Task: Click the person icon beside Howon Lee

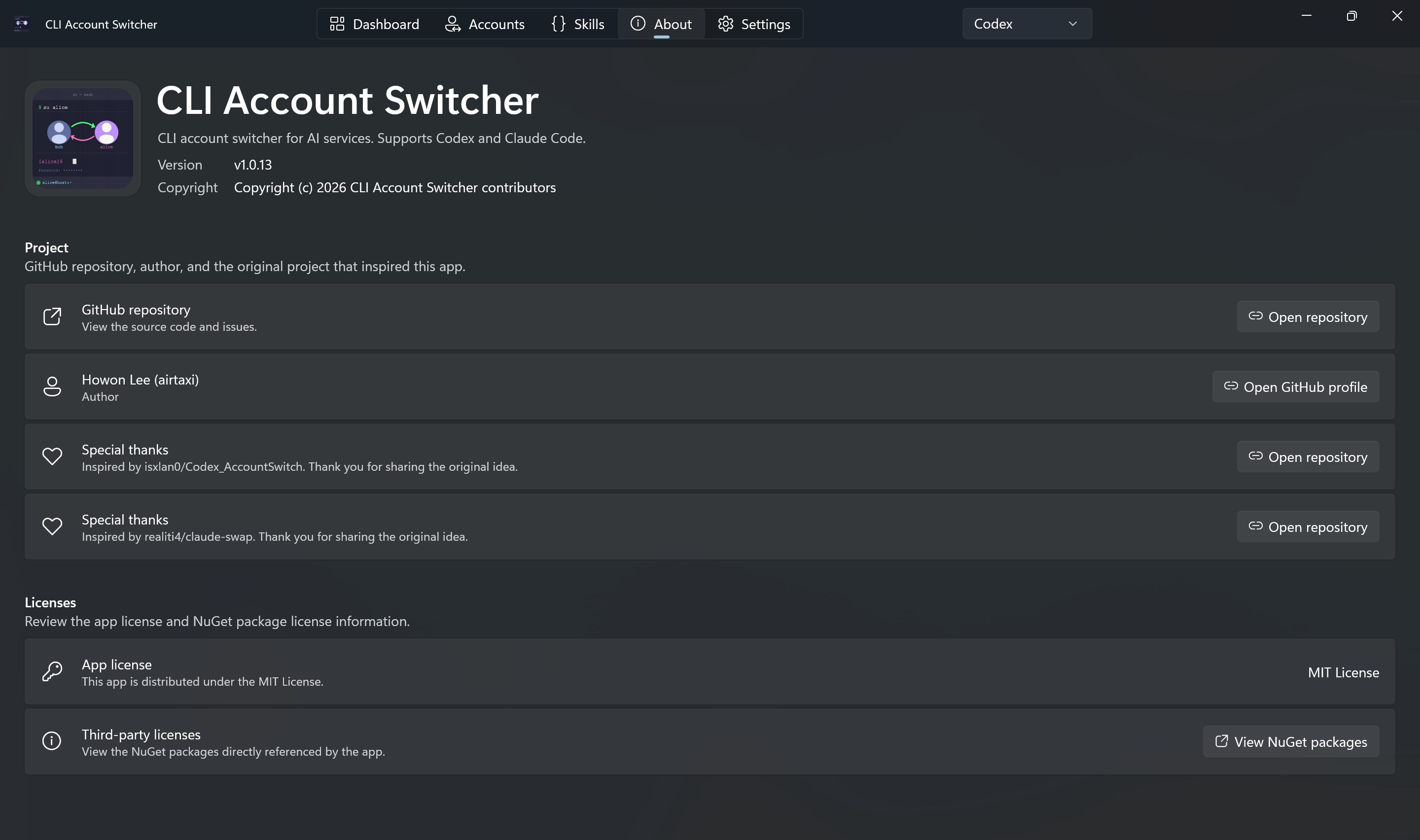Action: tap(52, 386)
